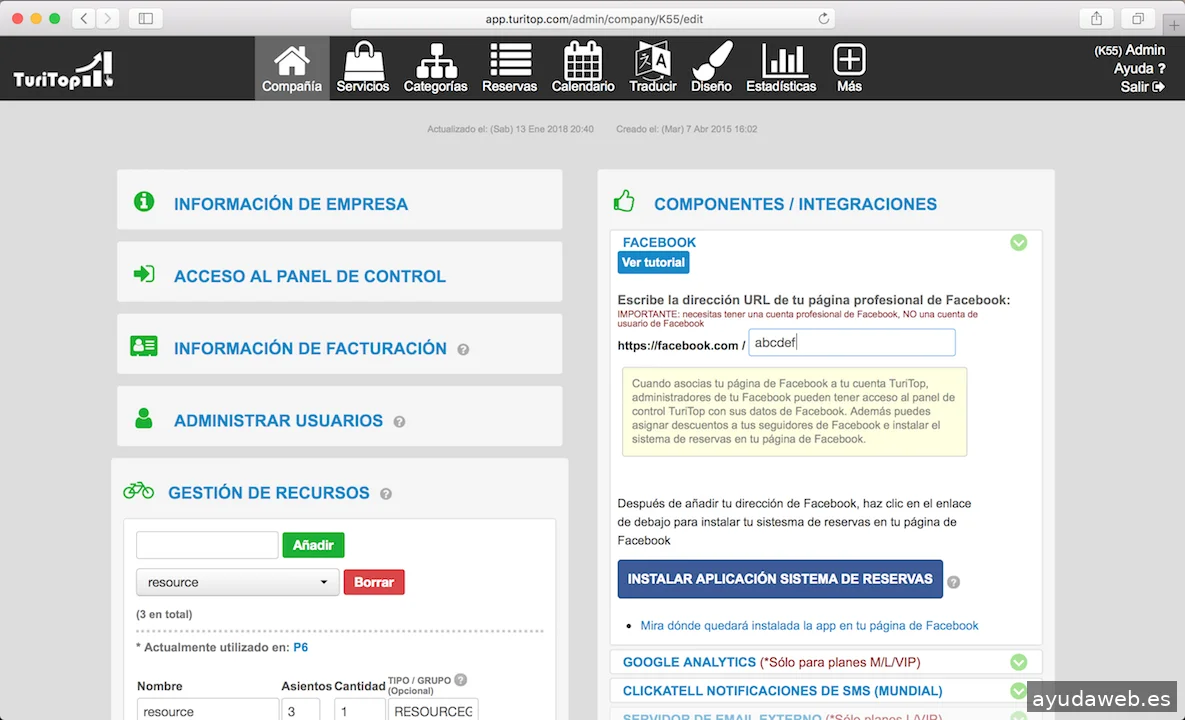The height and width of the screenshot is (720, 1185).
Task: Click the Facebook page URL field
Action: click(851, 343)
